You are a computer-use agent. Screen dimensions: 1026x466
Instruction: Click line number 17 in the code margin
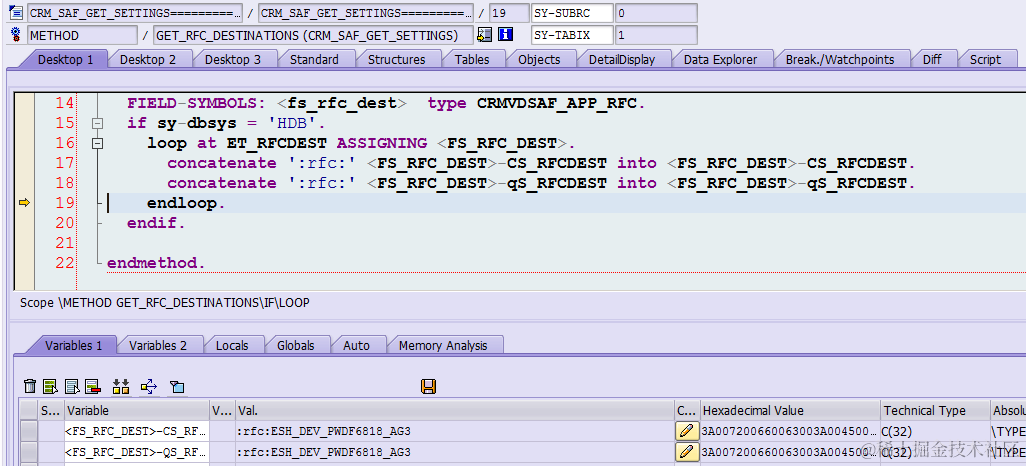[x=64, y=163]
